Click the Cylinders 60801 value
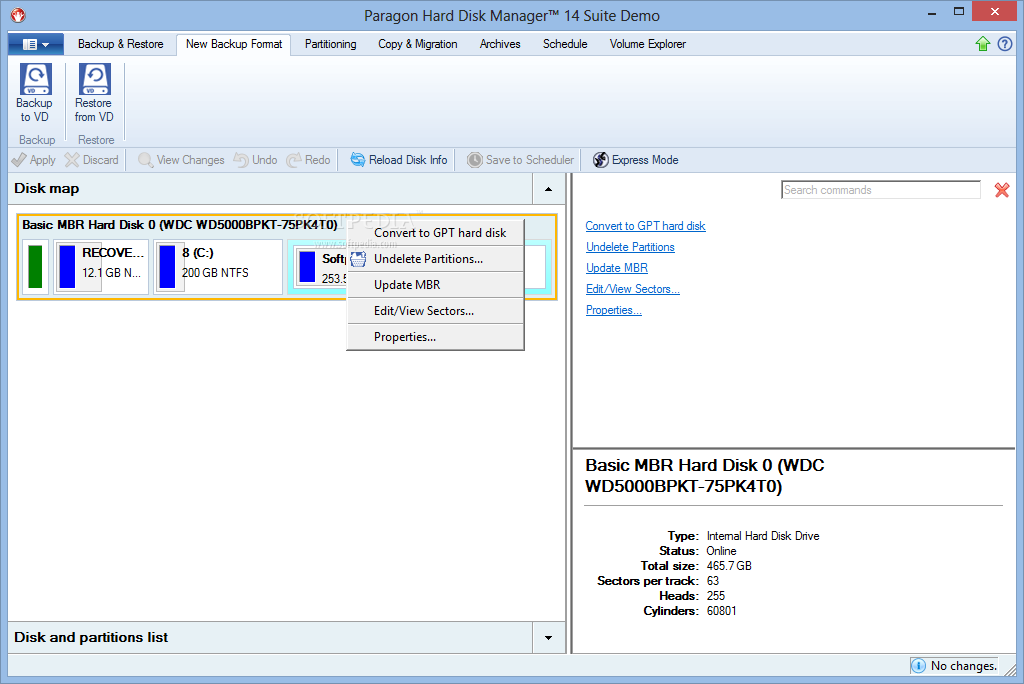This screenshot has height=684, width=1024. tap(721, 611)
